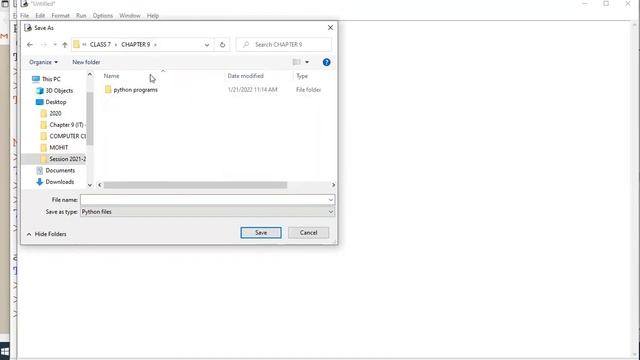The image size is (640, 360).
Task: Open address bar history dropdown
Action: tap(207, 44)
